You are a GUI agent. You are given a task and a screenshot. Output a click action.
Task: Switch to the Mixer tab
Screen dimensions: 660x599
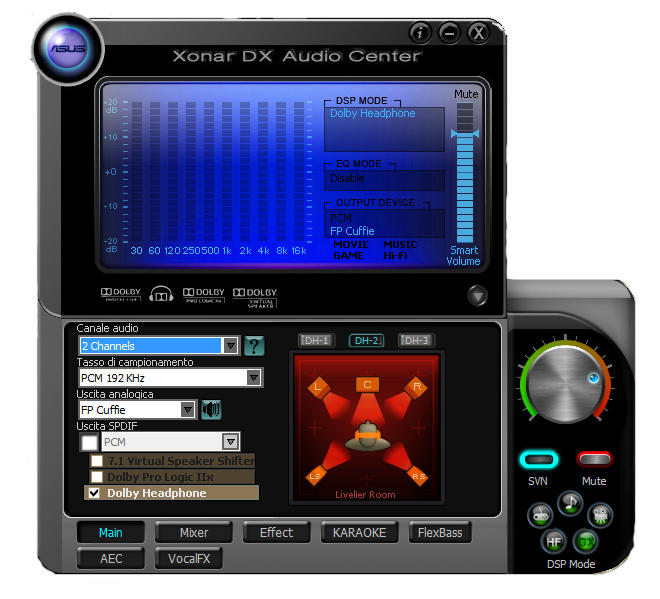[x=194, y=532]
